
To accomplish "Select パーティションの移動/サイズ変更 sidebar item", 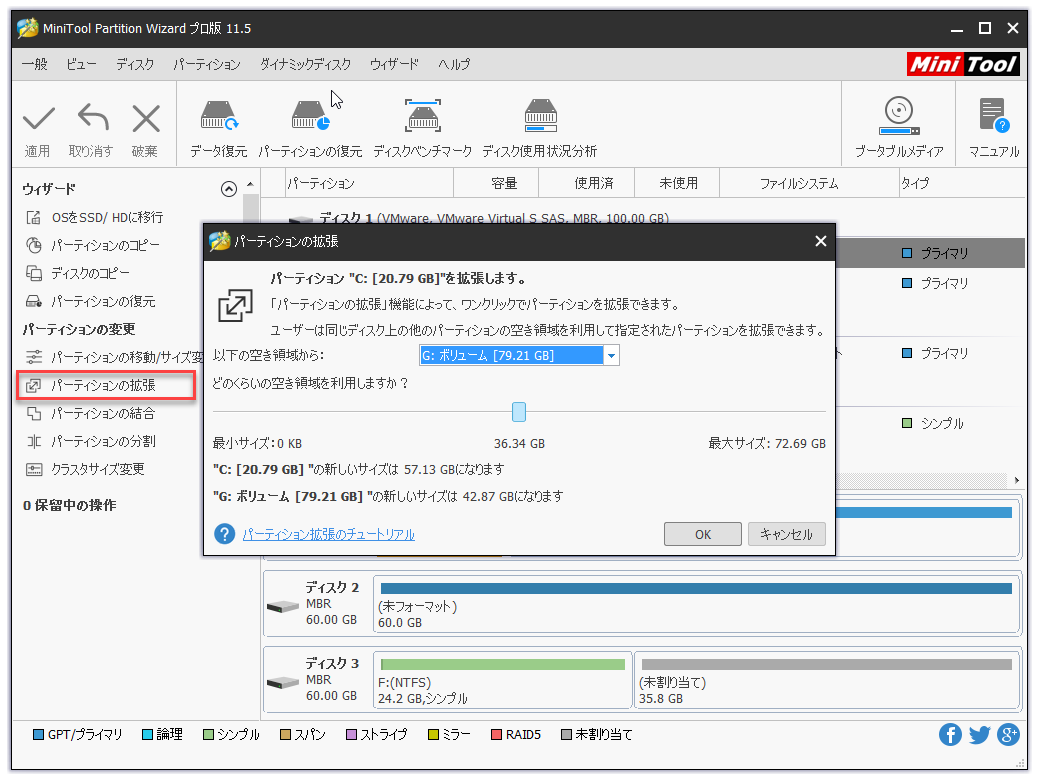I will click(114, 357).
